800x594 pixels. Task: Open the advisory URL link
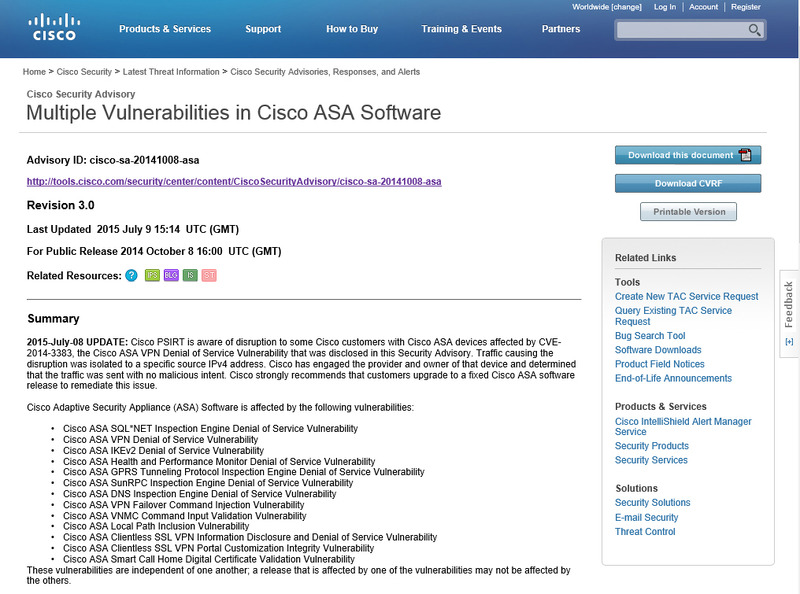(234, 182)
